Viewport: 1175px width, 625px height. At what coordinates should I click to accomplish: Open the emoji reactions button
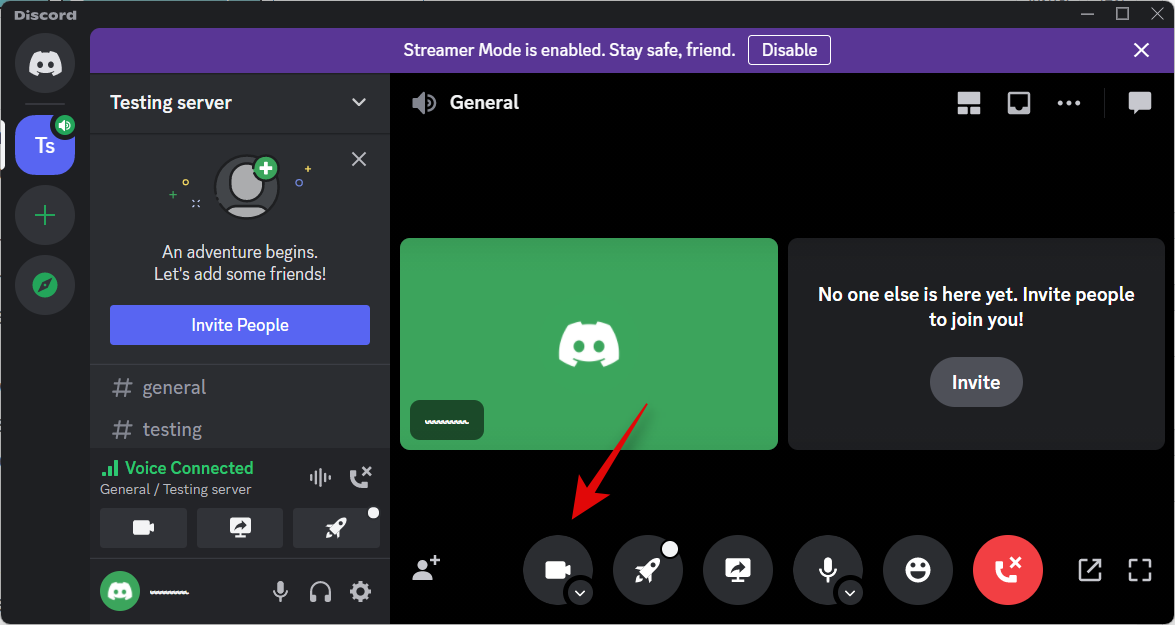pyautogui.click(x=917, y=570)
